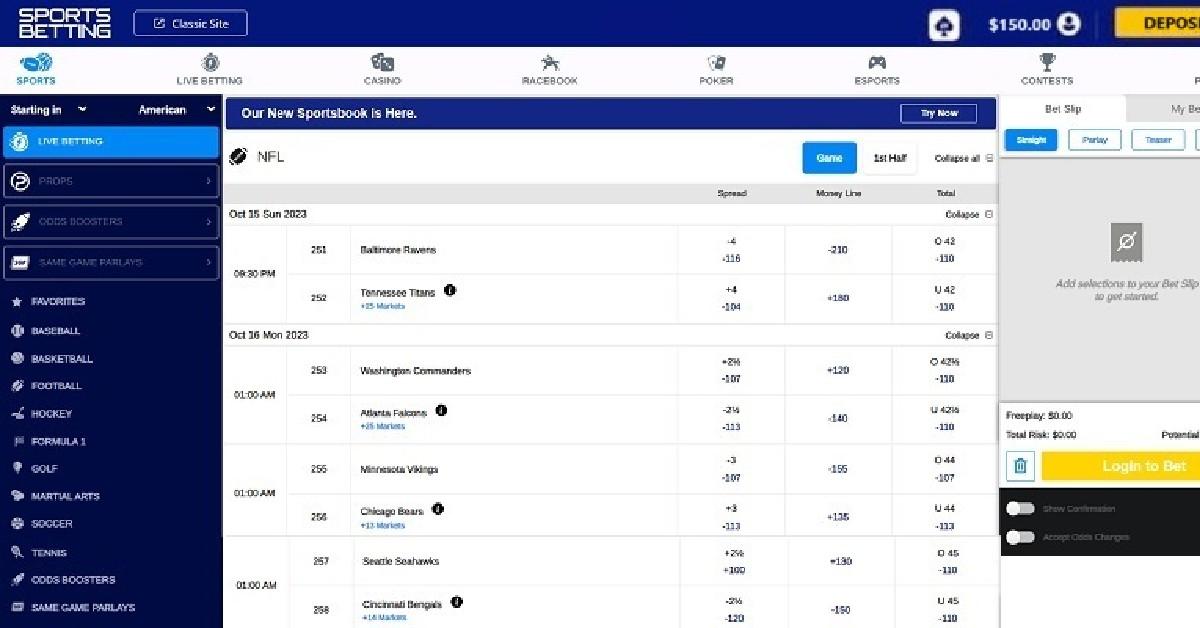Click the Try Now button for new sportsbook
1200x628 pixels.
click(x=938, y=113)
